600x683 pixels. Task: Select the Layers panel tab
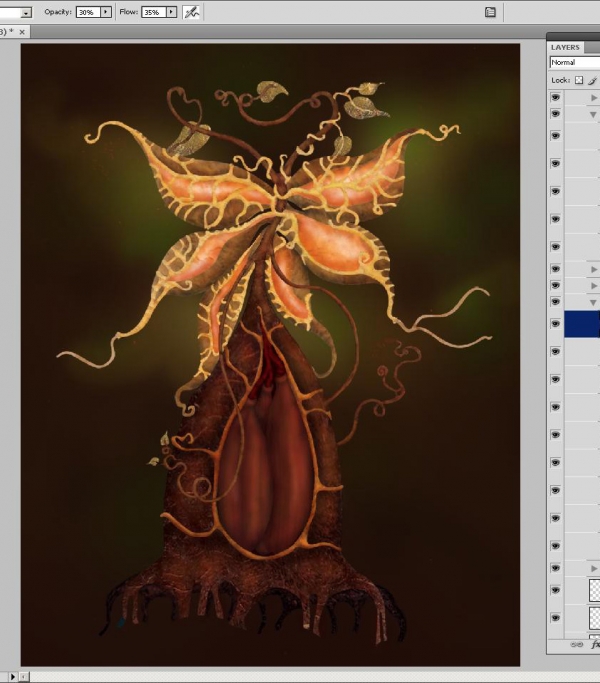click(x=565, y=47)
